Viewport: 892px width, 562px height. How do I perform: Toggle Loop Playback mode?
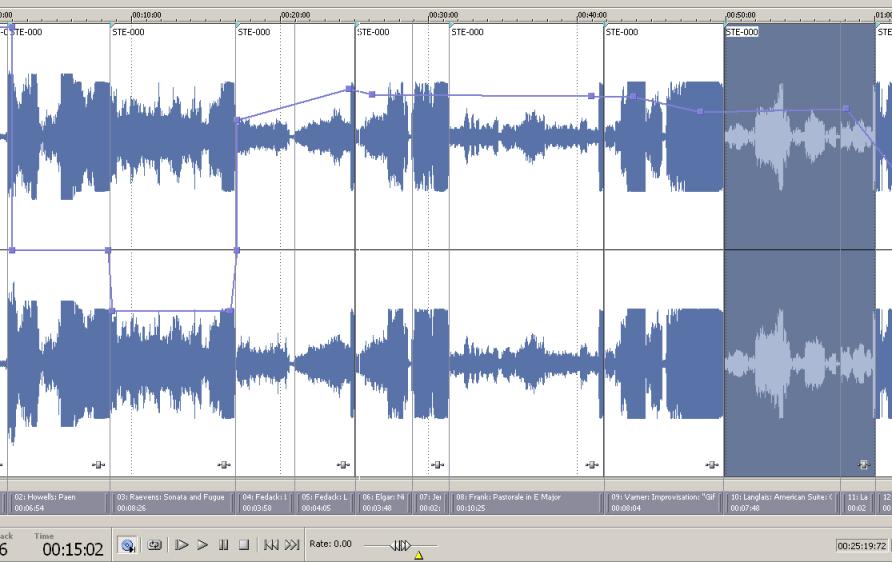[156, 545]
